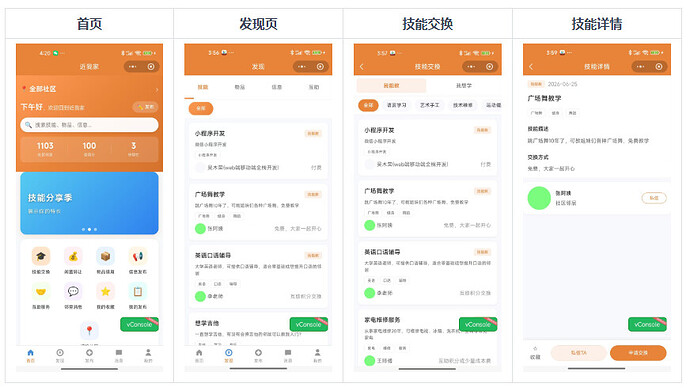Switch to the 我想学 segment
The width and height of the screenshot is (690, 390).
[x=463, y=85]
